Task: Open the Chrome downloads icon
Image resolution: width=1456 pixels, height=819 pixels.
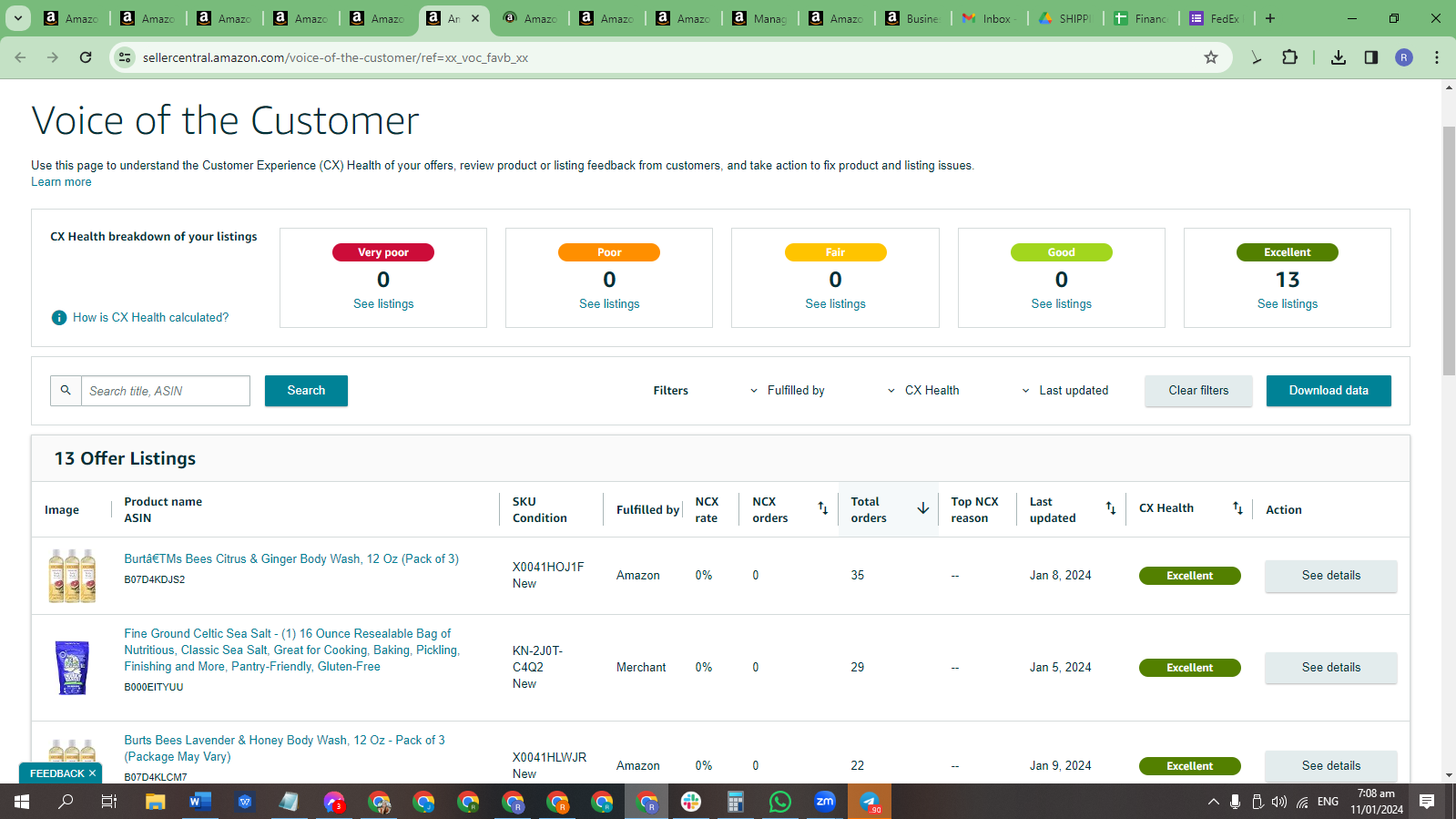Action: pyautogui.click(x=1339, y=57)
